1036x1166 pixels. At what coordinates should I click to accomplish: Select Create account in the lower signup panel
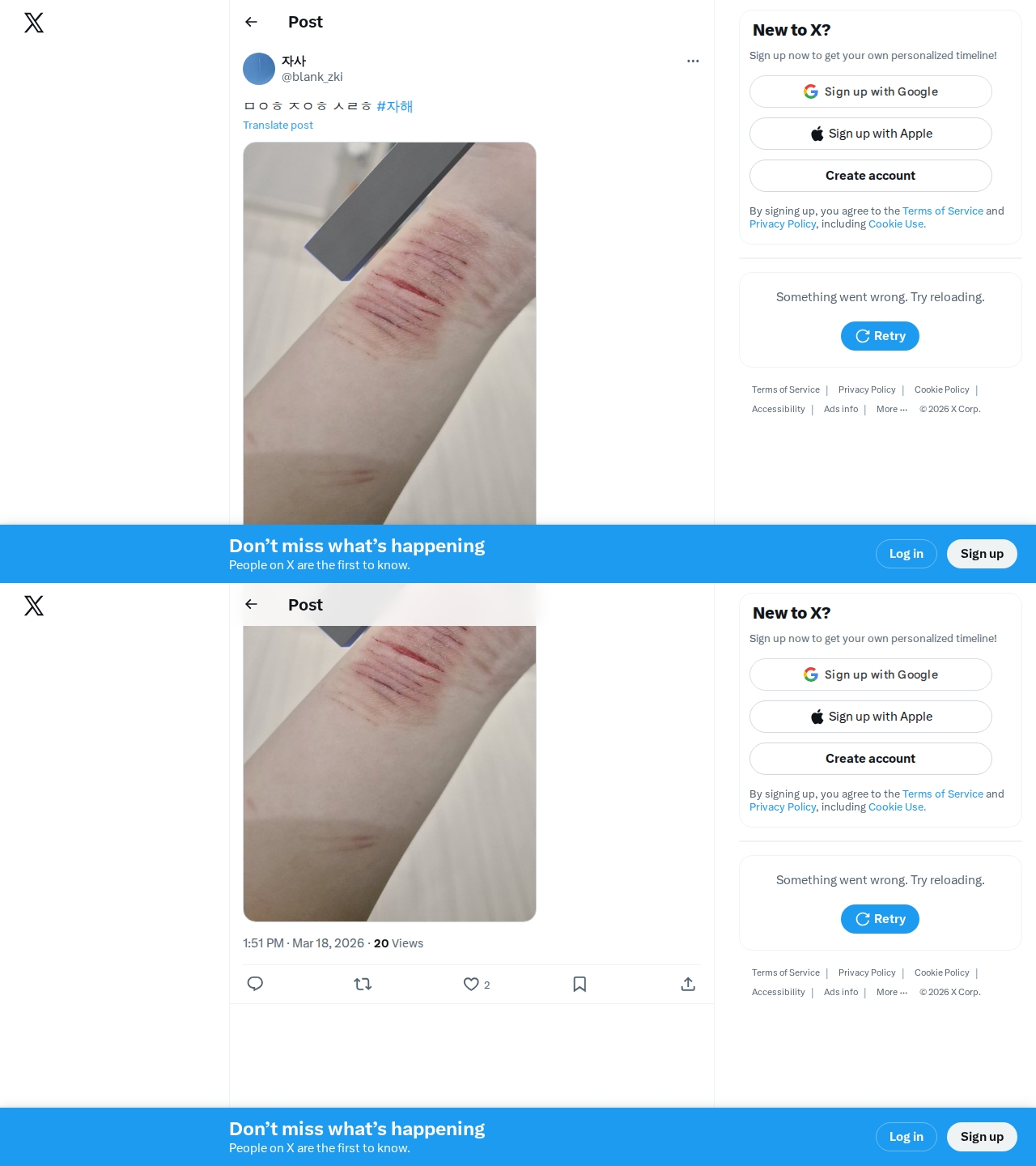(x=871, y=759)
